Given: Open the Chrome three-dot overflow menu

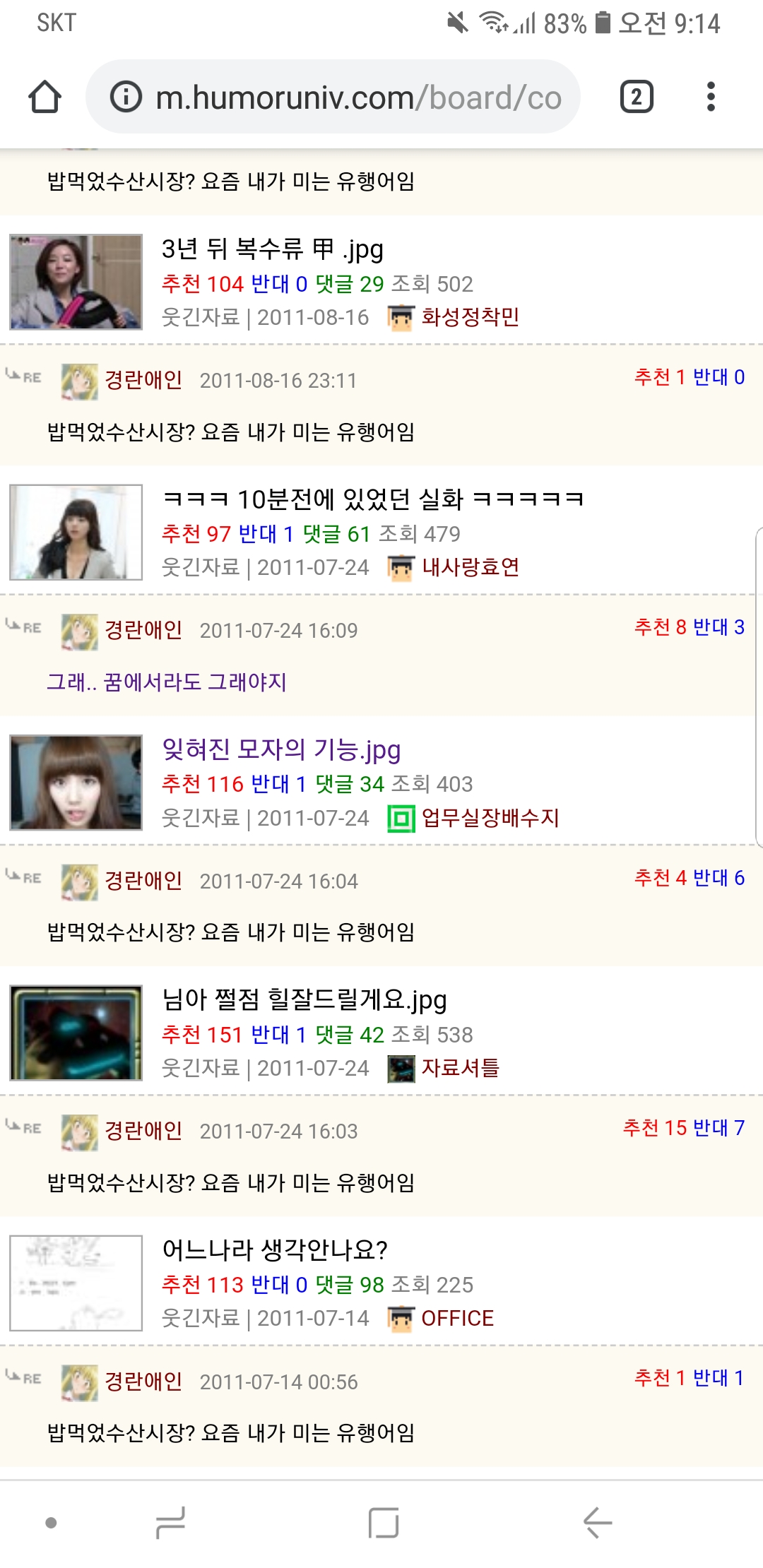Looking at the screenshot, I should tap(711, 97).
